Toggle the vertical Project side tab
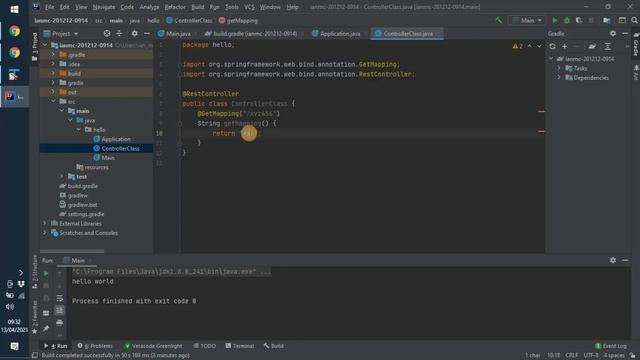The image size is (640, 360). tap(35, 46)
